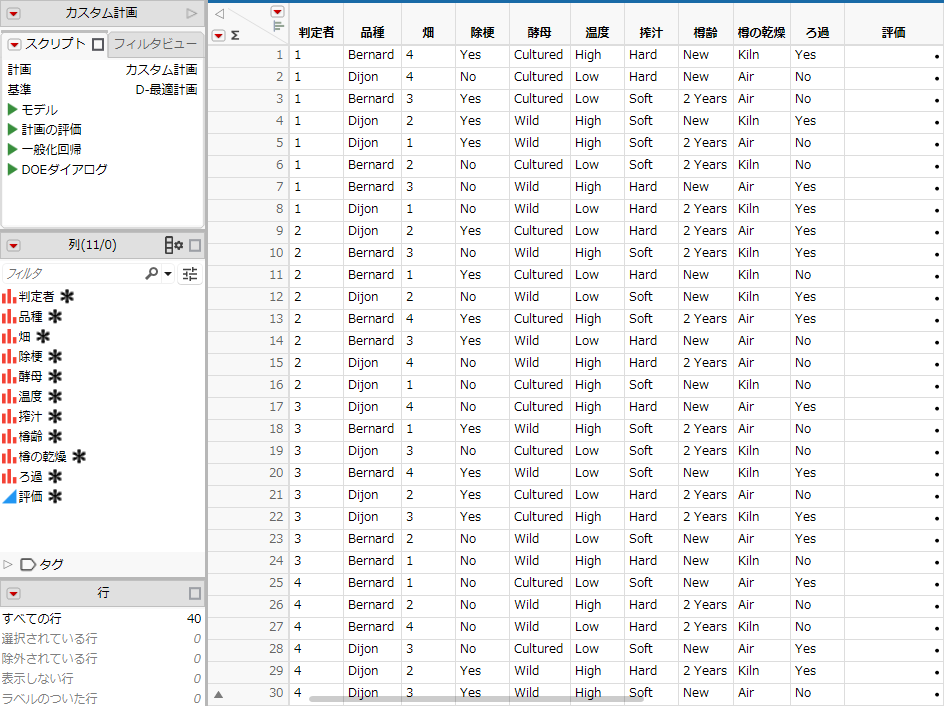Select the 判定者 column in the list
Screen dimensions: 944x706
pyautogui.click(x=36, y=297)
